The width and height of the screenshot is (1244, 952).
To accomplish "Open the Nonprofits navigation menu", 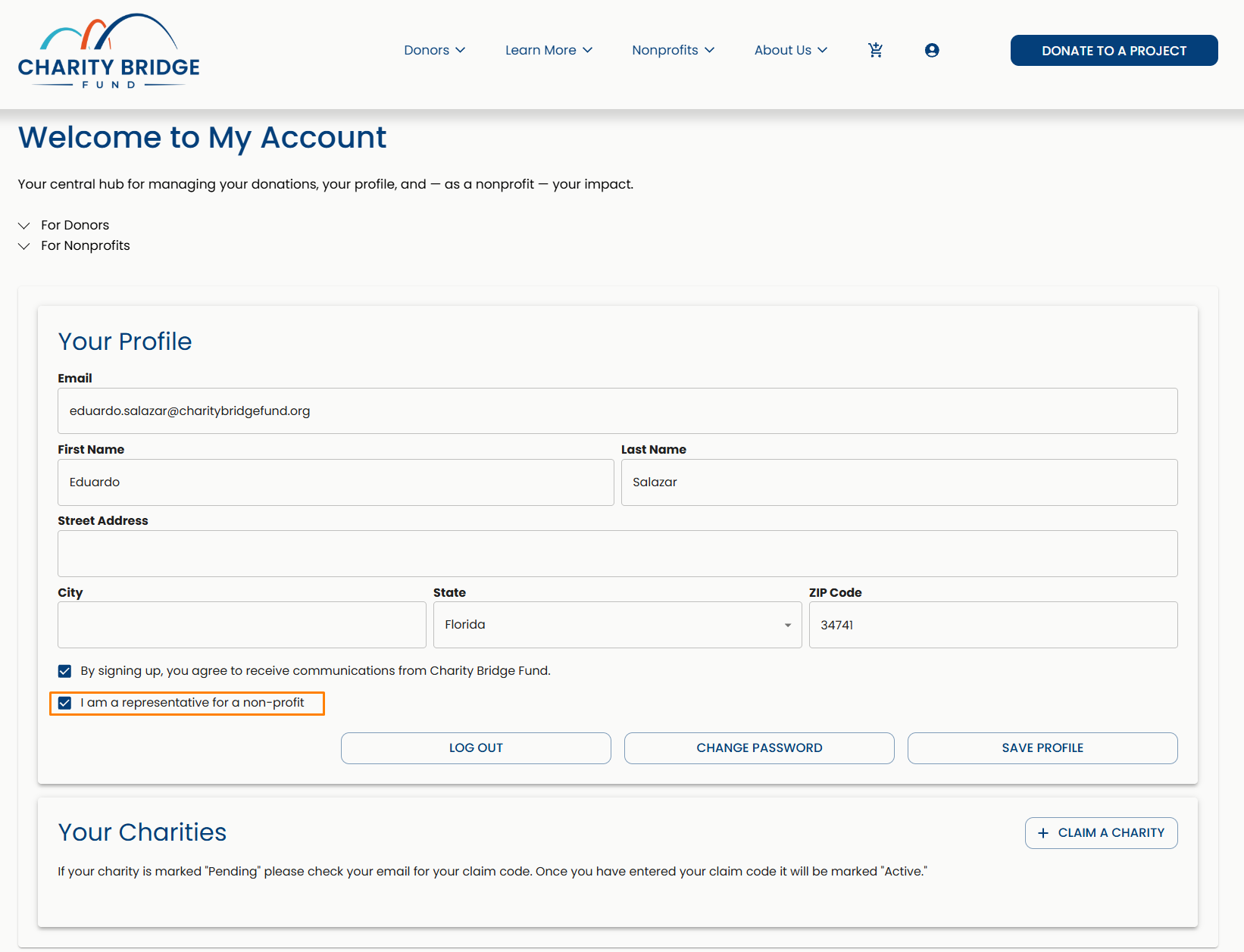I will (673, 50).
